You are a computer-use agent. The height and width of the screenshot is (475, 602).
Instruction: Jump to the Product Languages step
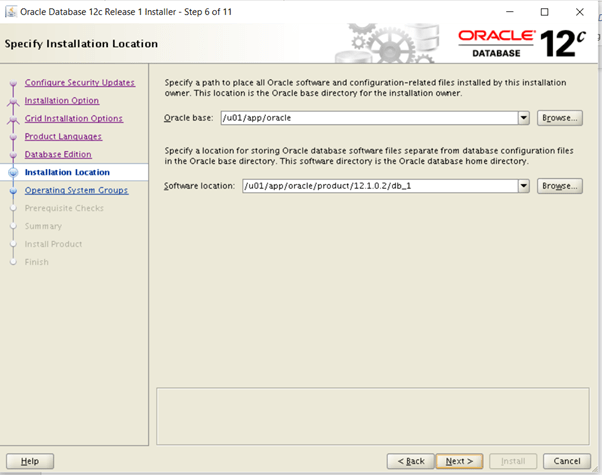[x=63, y=136]
